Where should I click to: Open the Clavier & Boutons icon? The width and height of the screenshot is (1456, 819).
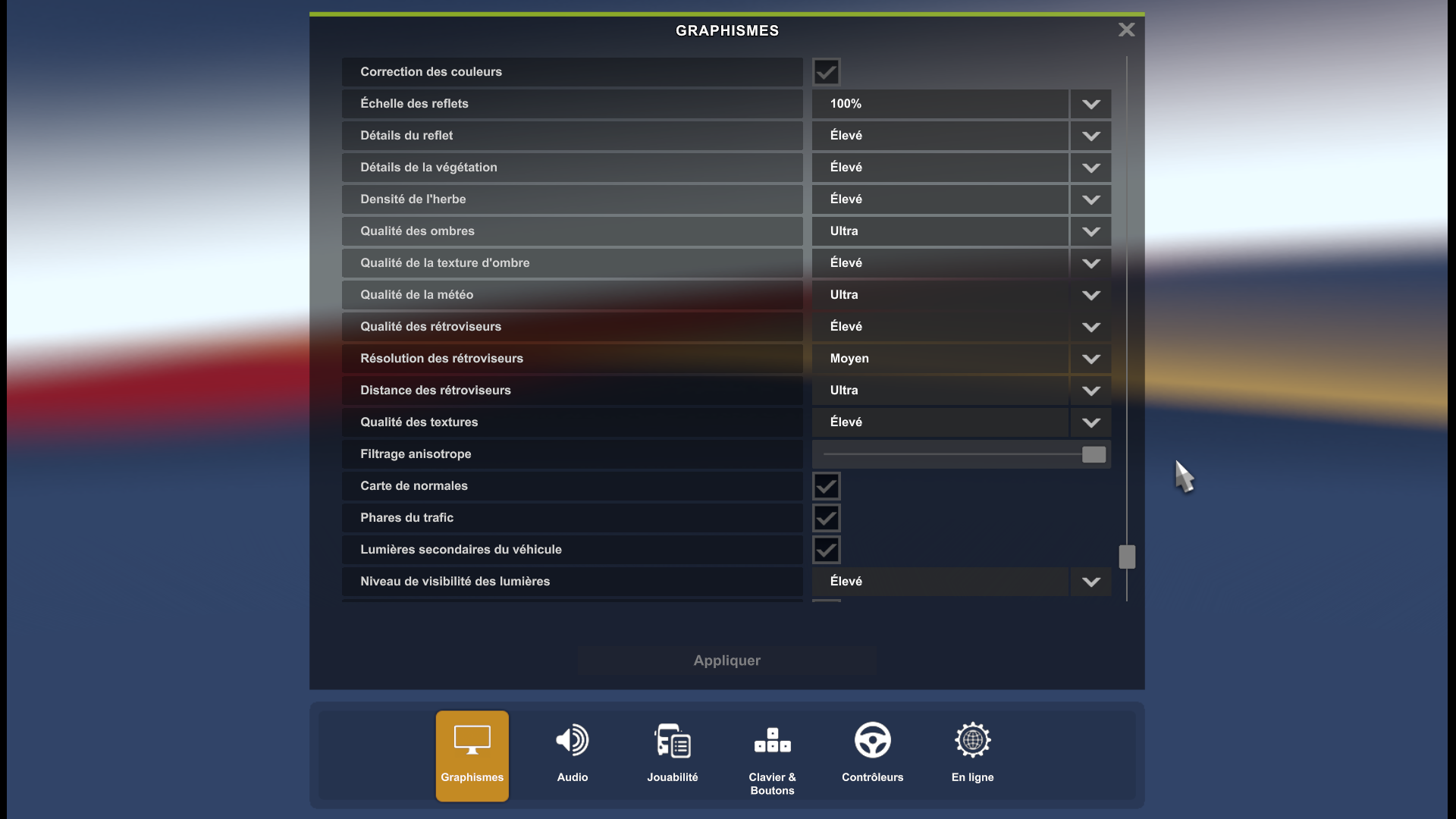(772, 741)
